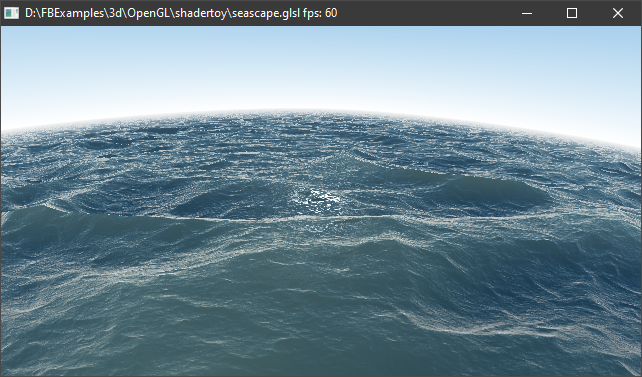Maximize the seascape.glsl window

click(572, 13)
